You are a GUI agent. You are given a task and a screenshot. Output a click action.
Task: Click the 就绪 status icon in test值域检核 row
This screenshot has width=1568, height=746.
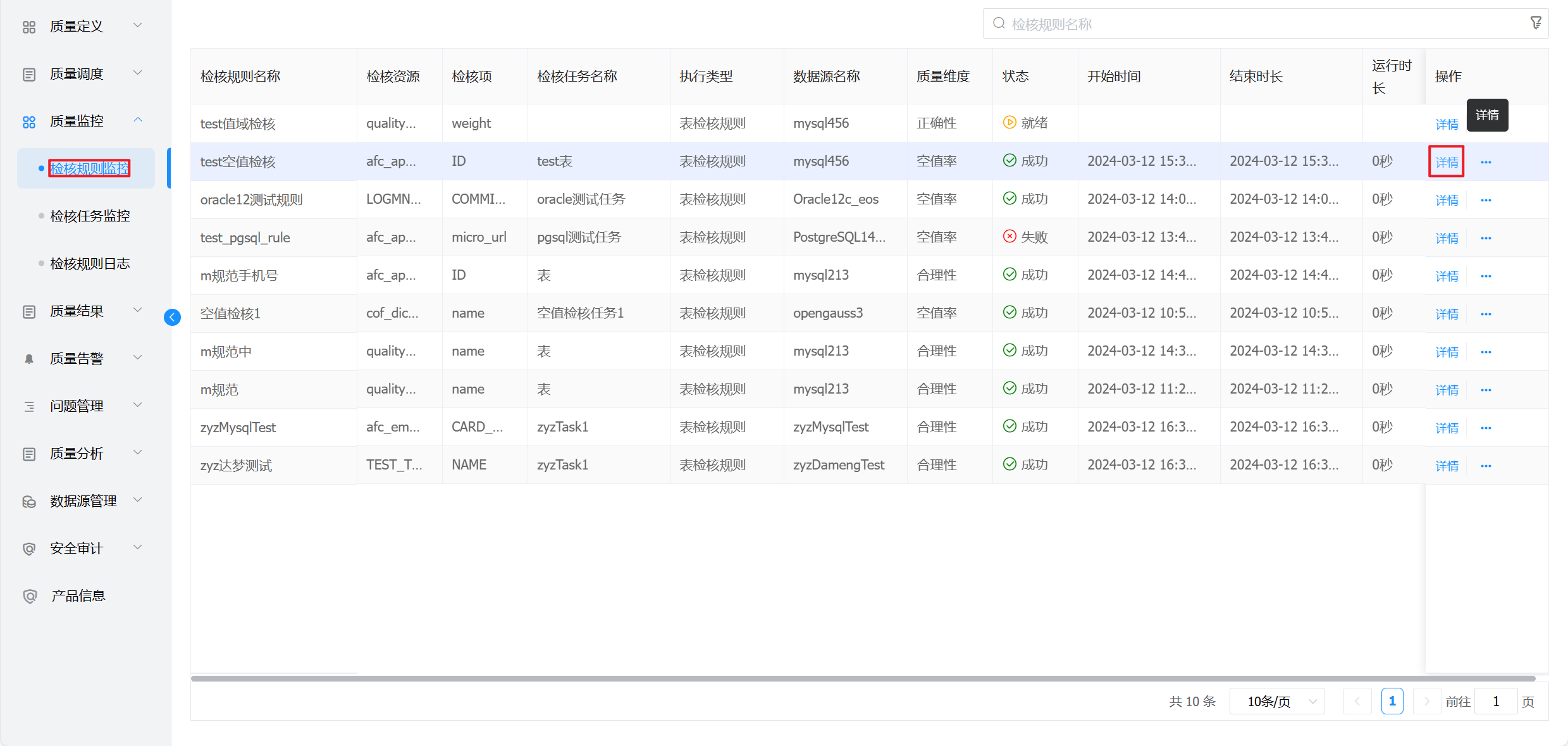(x=1009, y=123)
